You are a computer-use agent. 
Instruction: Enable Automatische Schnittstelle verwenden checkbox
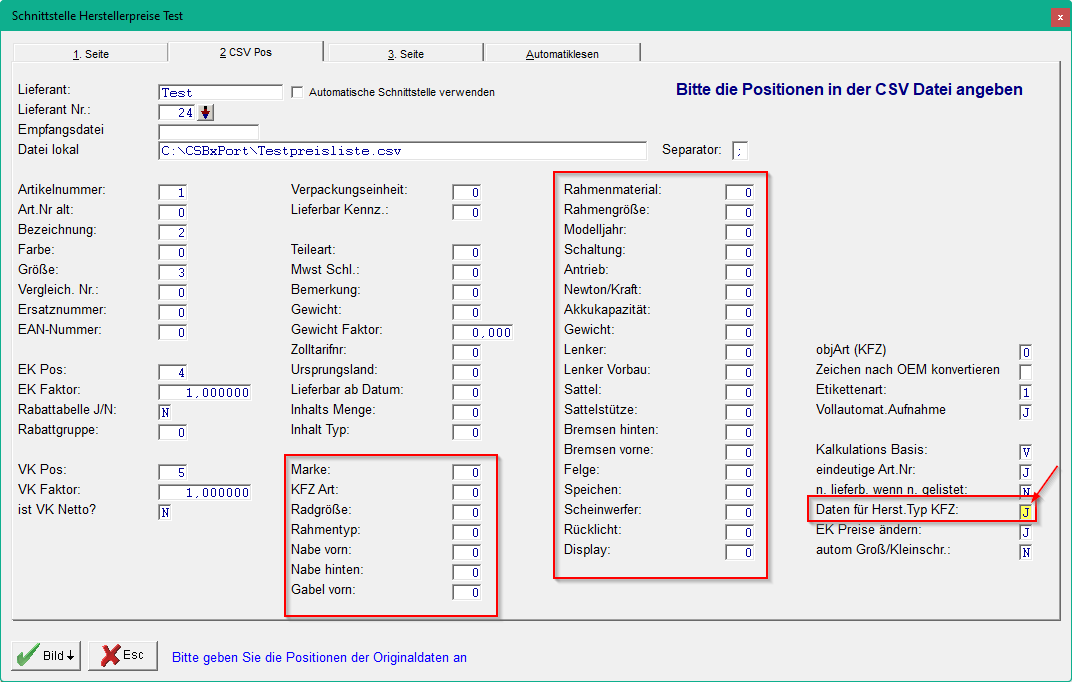click(297, 92)
